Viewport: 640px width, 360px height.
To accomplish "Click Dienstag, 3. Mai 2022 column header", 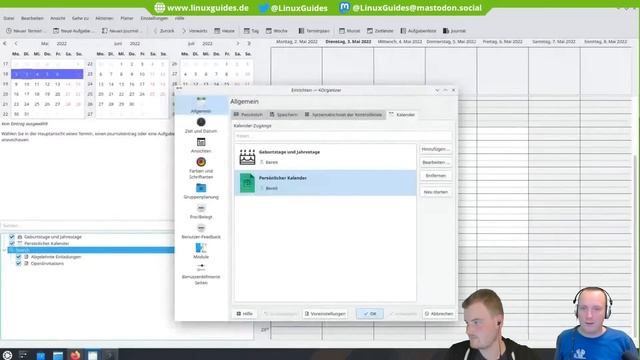I will pos(348,42).
